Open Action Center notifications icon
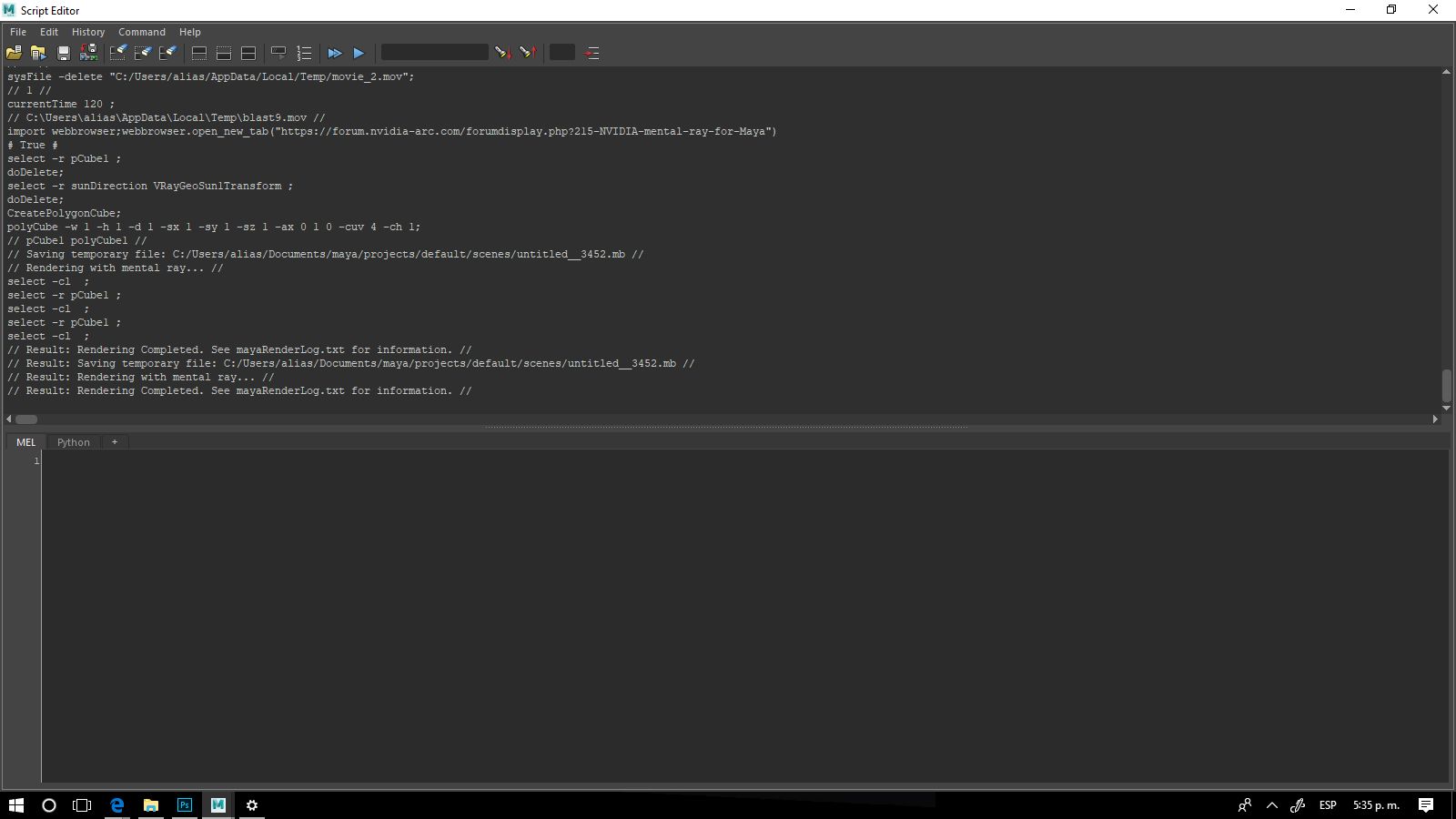The image size is (1456, 819). [1426, 804]
